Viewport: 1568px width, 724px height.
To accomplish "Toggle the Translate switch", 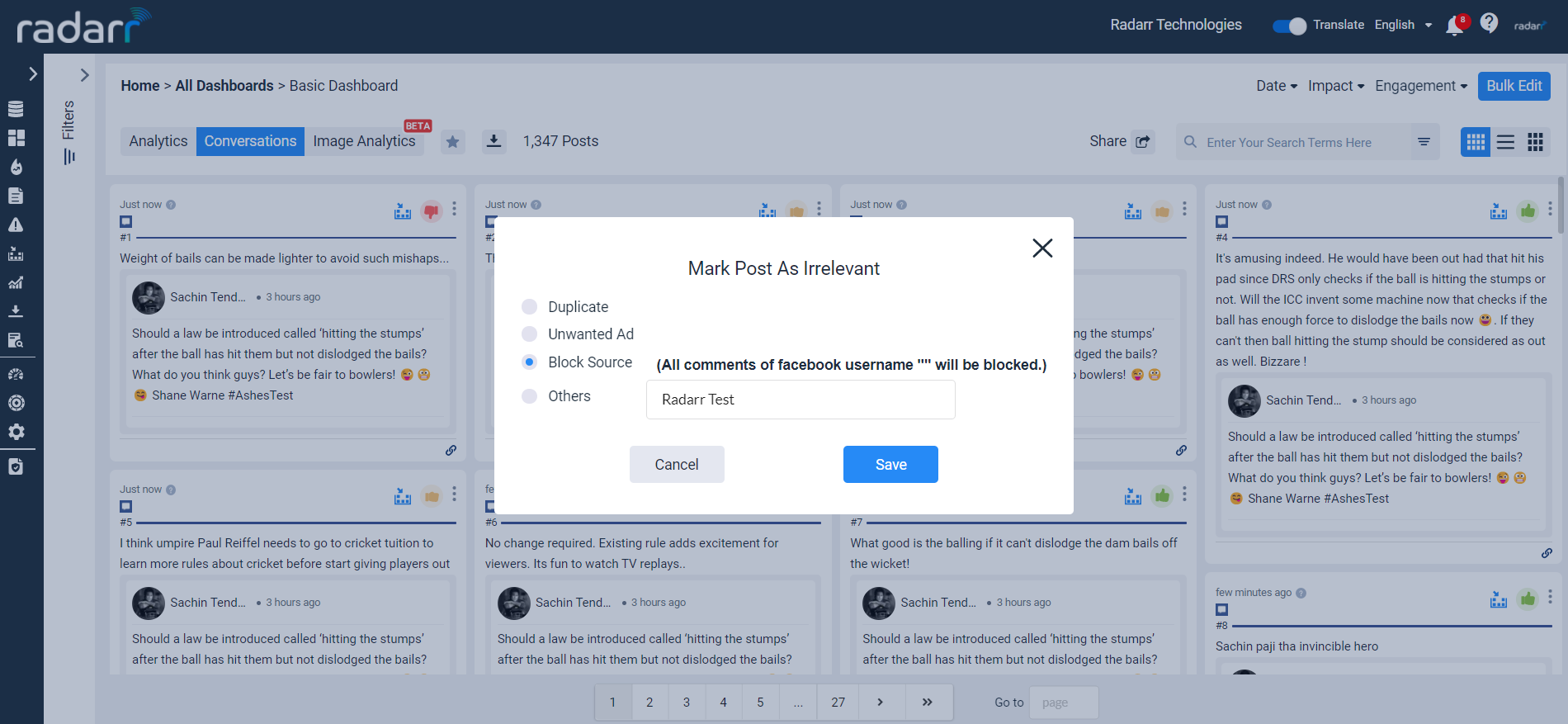I will [1289, 26].
